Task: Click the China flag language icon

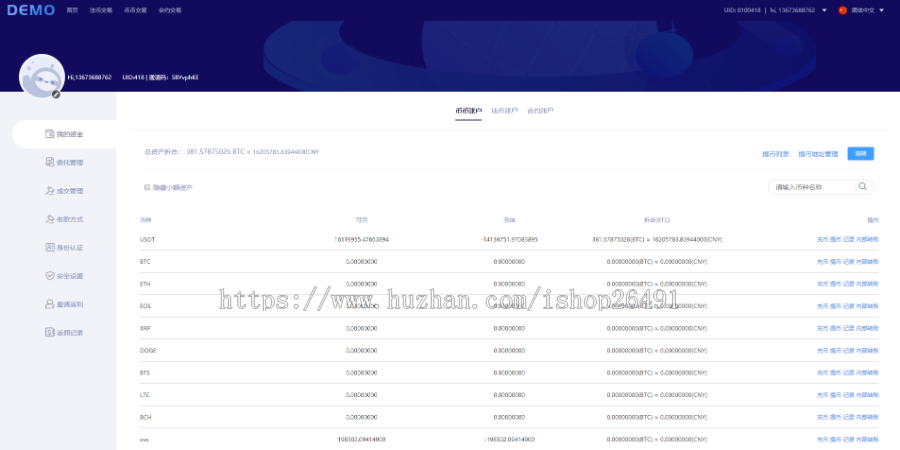Action: coord(843,10)
